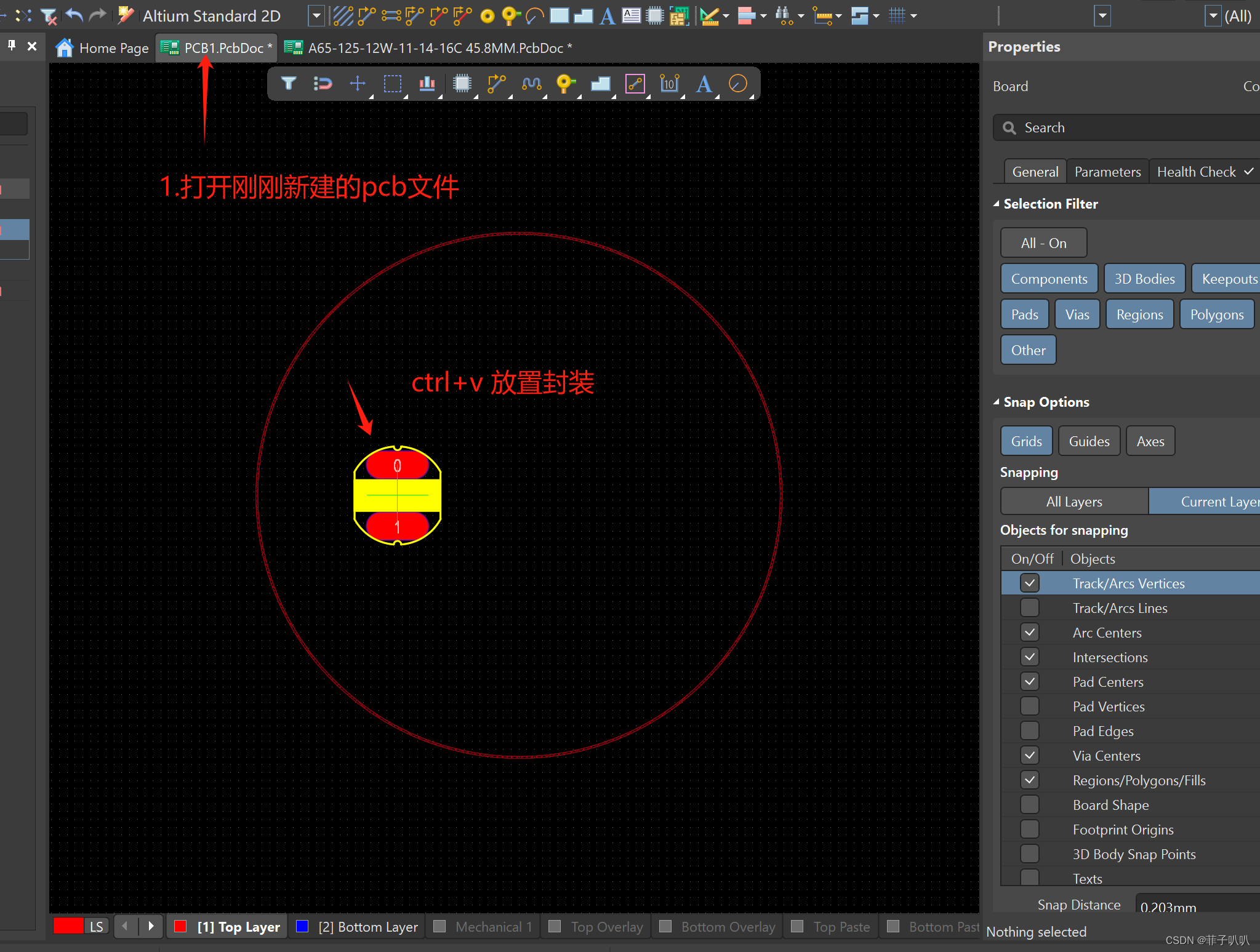Click the align objects bar-chart icon

pos(427,83)
